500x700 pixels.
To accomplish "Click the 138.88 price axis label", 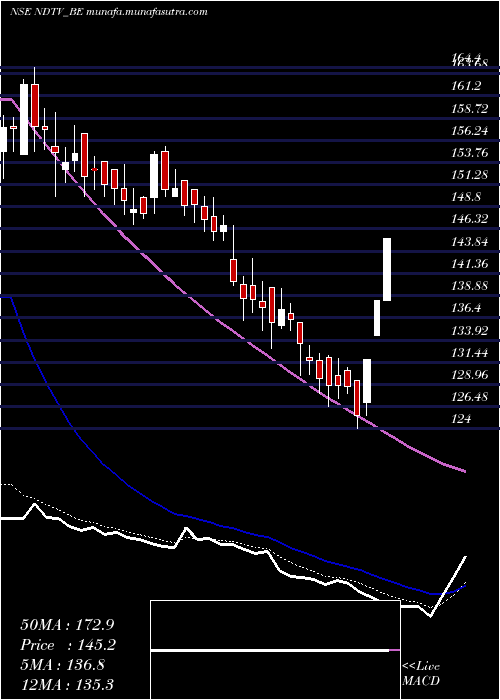I will tap(469, 286).
